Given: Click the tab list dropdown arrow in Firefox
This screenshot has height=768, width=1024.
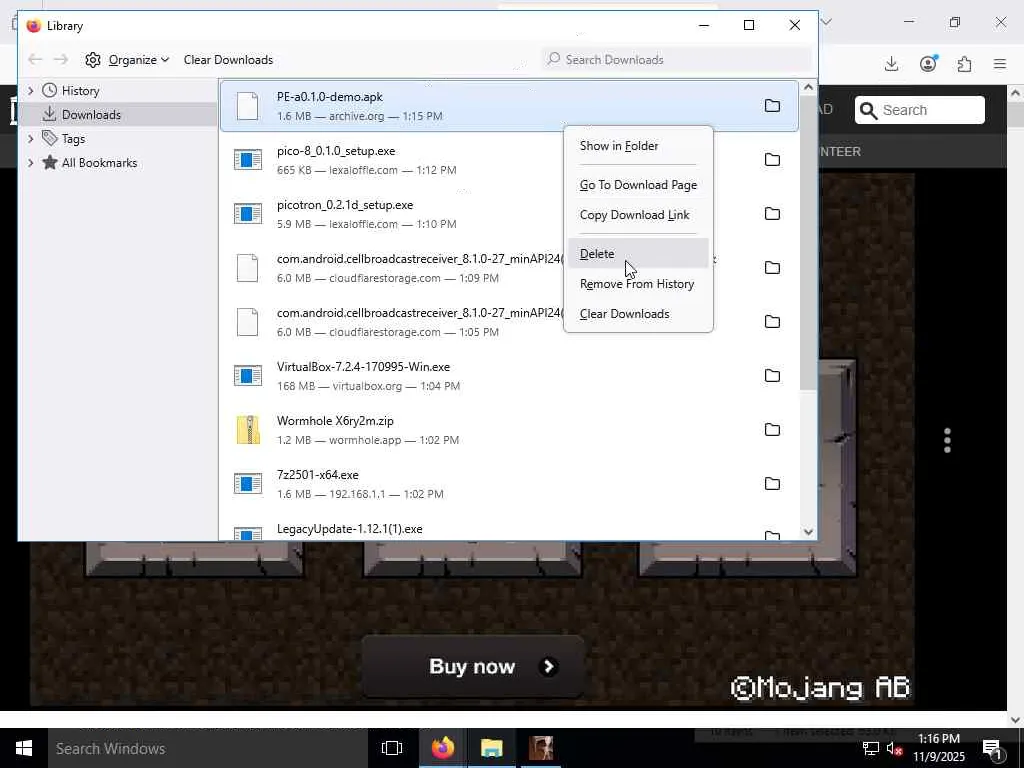Looking at the screenshot, I should (826, 22).
